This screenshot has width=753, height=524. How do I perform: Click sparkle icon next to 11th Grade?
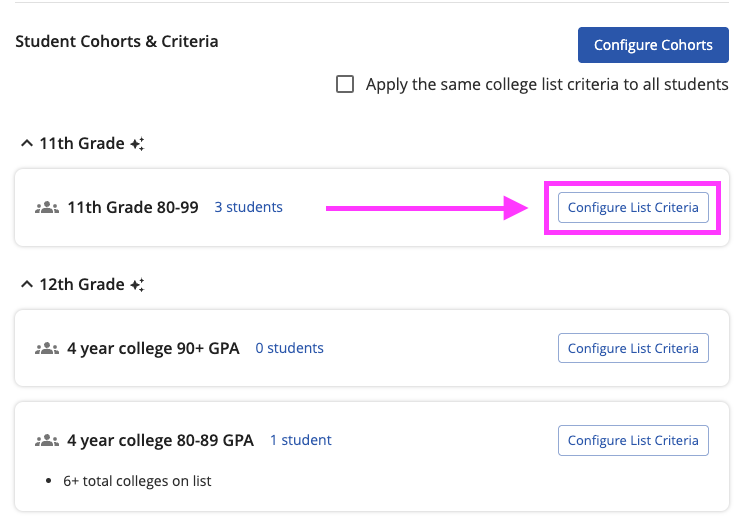coord(137,144)
